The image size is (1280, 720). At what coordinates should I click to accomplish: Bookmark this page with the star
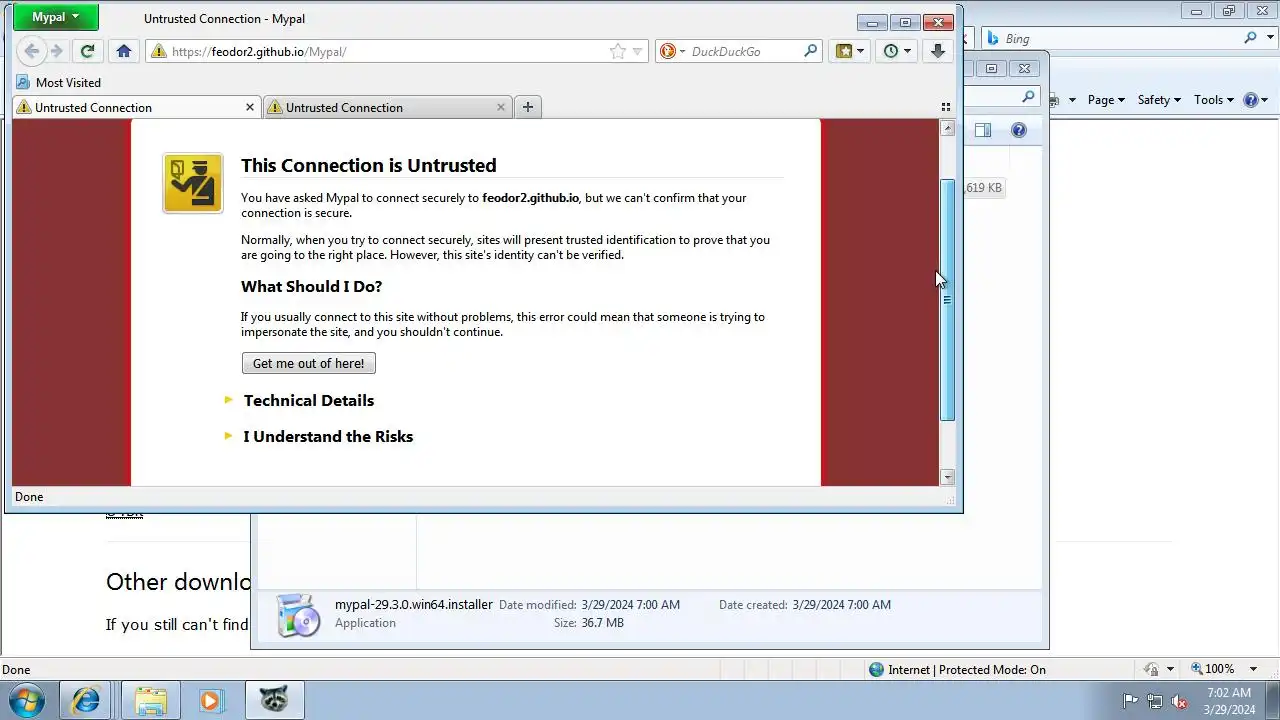618,51
